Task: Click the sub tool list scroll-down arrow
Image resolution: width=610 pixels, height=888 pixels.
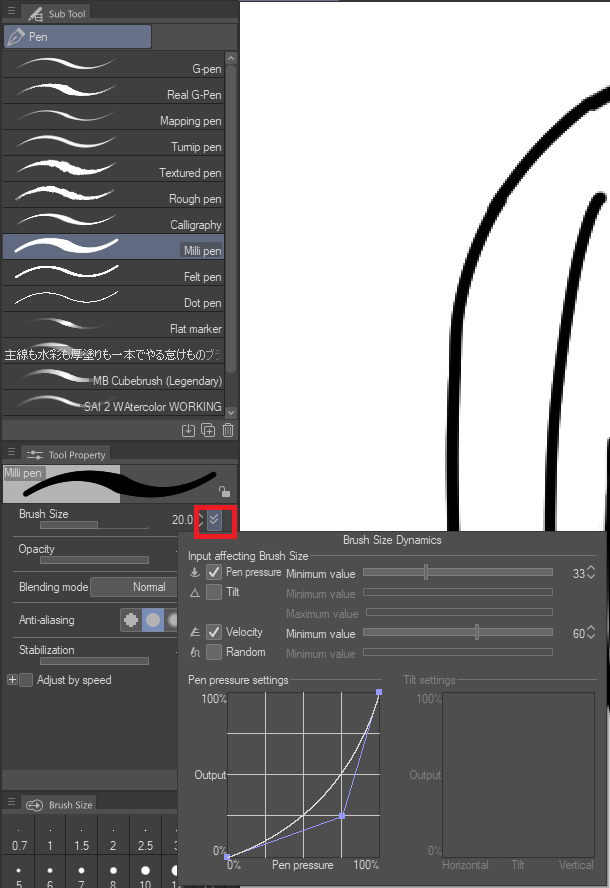Action: (x=231, y=413)
